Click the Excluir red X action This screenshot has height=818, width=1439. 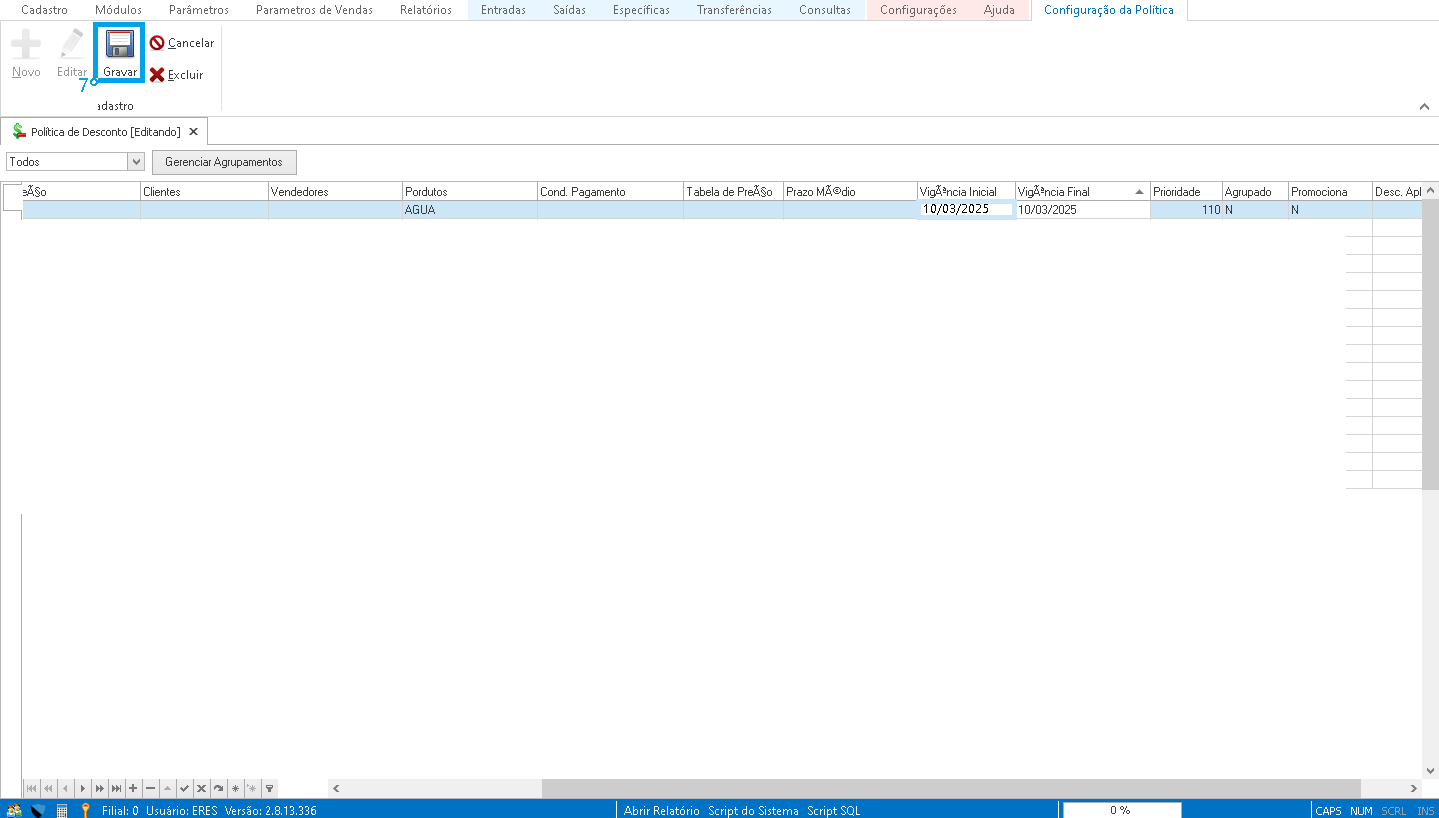click(177, 75)
